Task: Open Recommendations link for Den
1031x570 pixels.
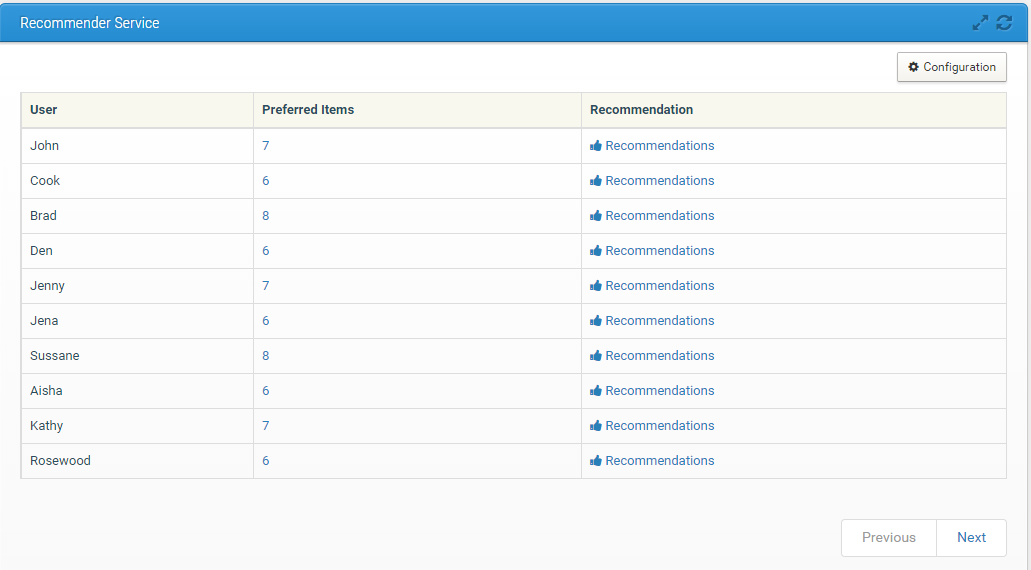Action: [659, 251]
